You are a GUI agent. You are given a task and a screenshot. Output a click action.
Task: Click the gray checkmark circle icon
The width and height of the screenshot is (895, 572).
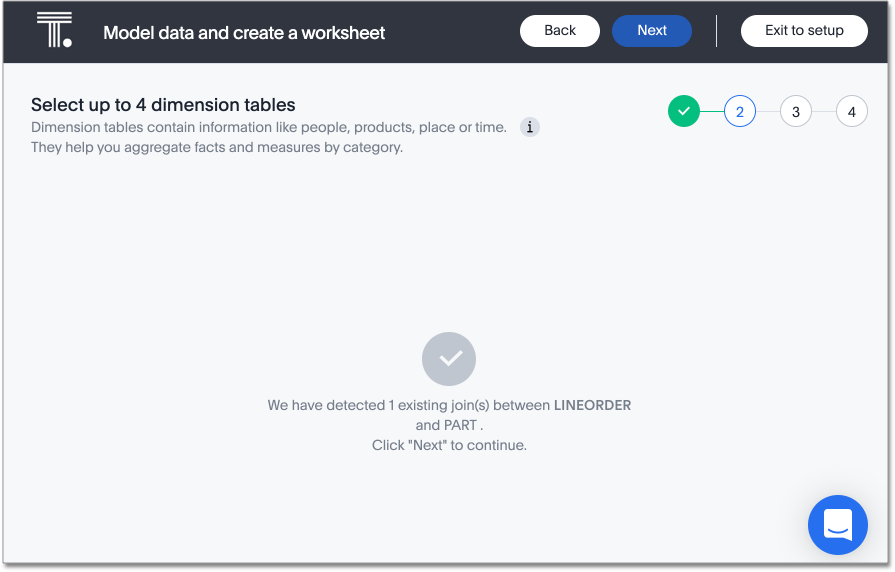[449, 359]
